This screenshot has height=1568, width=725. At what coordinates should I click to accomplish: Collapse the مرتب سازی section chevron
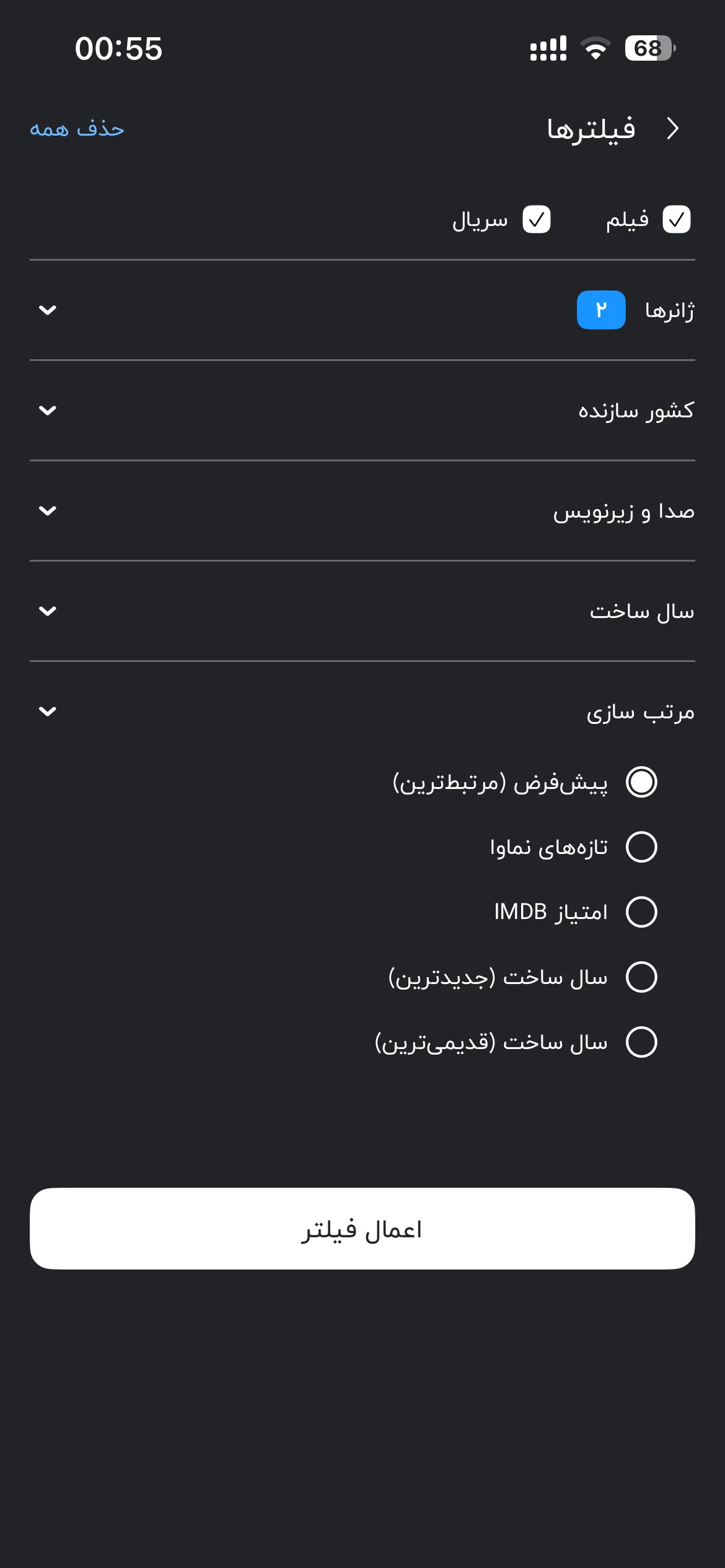tap(48, 711)
